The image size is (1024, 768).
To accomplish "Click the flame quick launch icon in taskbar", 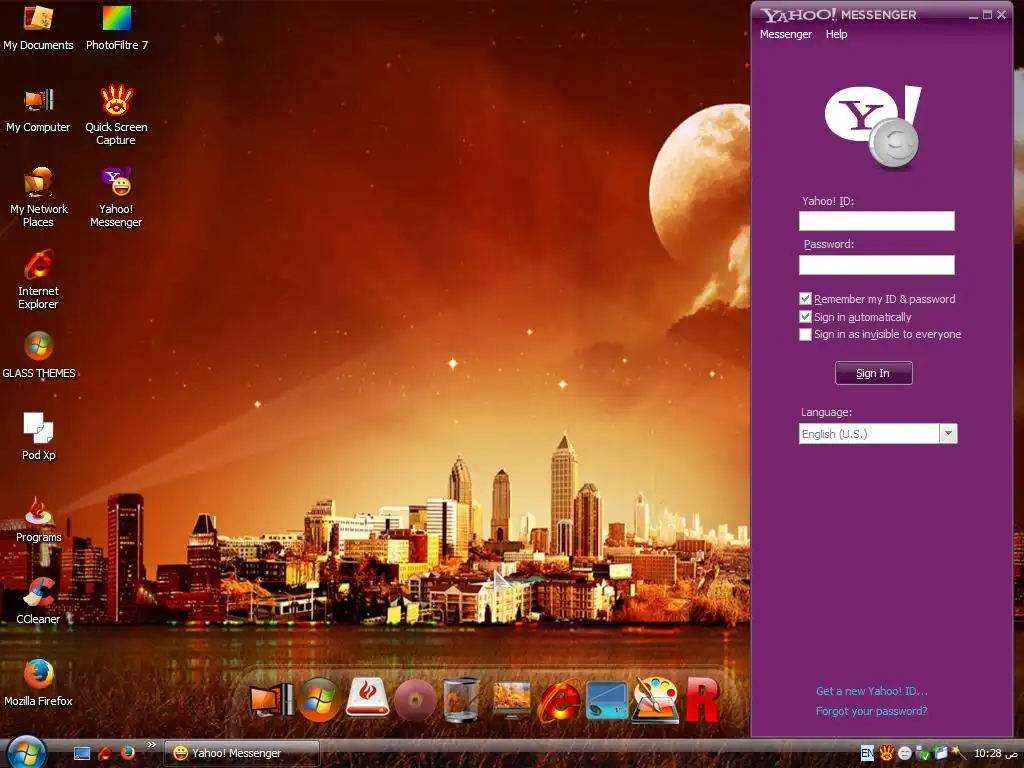I will pos(104,753).
